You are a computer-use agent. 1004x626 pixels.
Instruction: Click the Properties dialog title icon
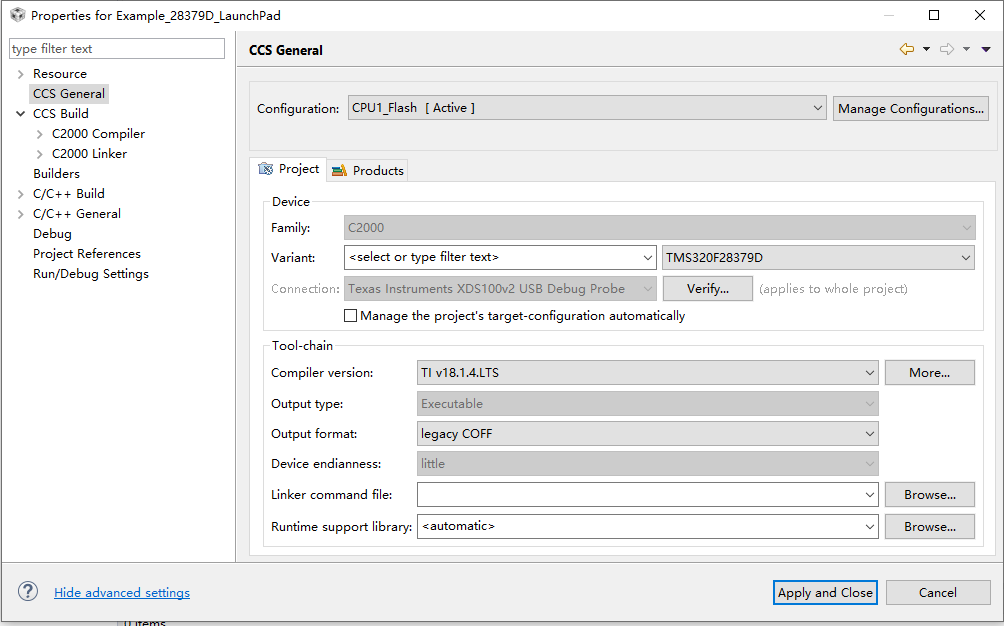pos(17,15)
